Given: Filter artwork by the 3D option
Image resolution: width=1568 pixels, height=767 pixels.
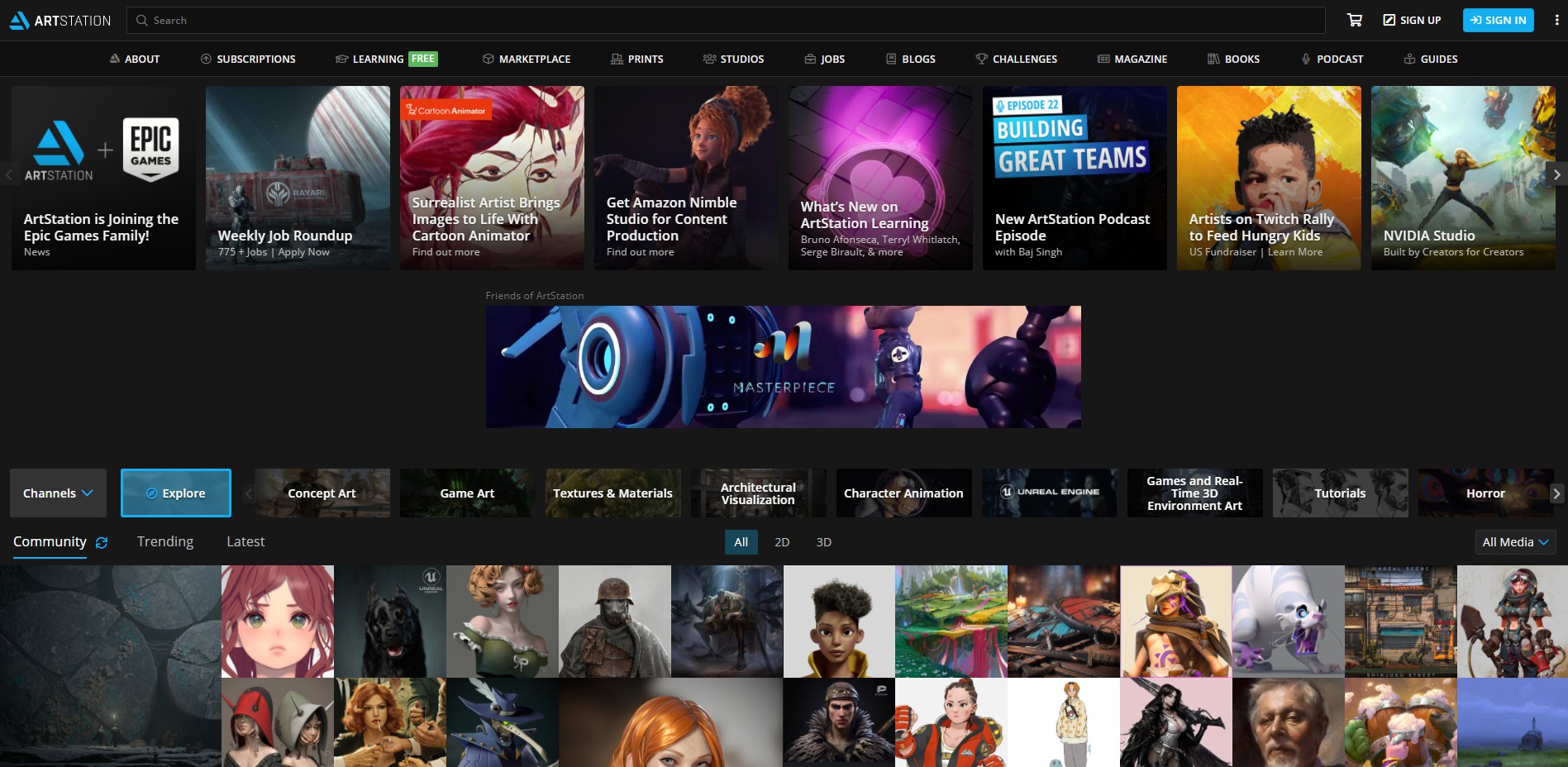Looking at the screenshot, I should (x=823, y=542).
